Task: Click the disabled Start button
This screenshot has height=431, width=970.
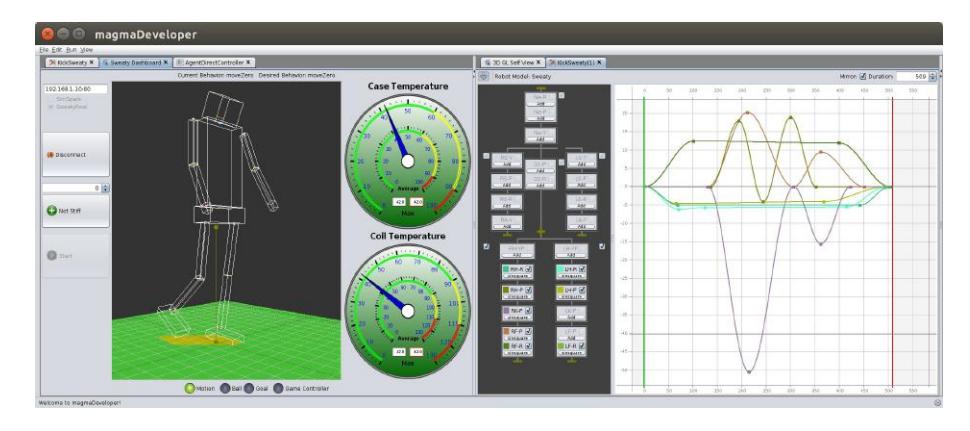Action: click(75, 255)
